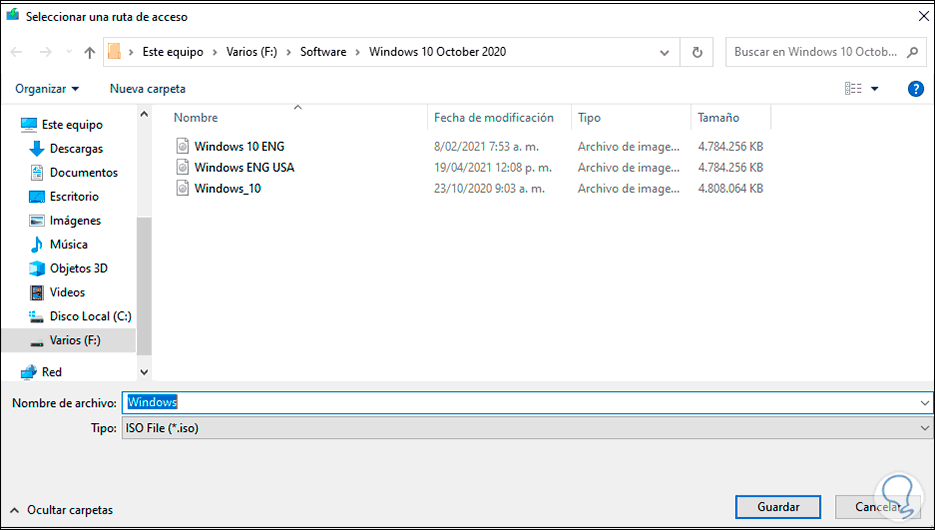Click the disc icon of Windows ENG USA

182,167
